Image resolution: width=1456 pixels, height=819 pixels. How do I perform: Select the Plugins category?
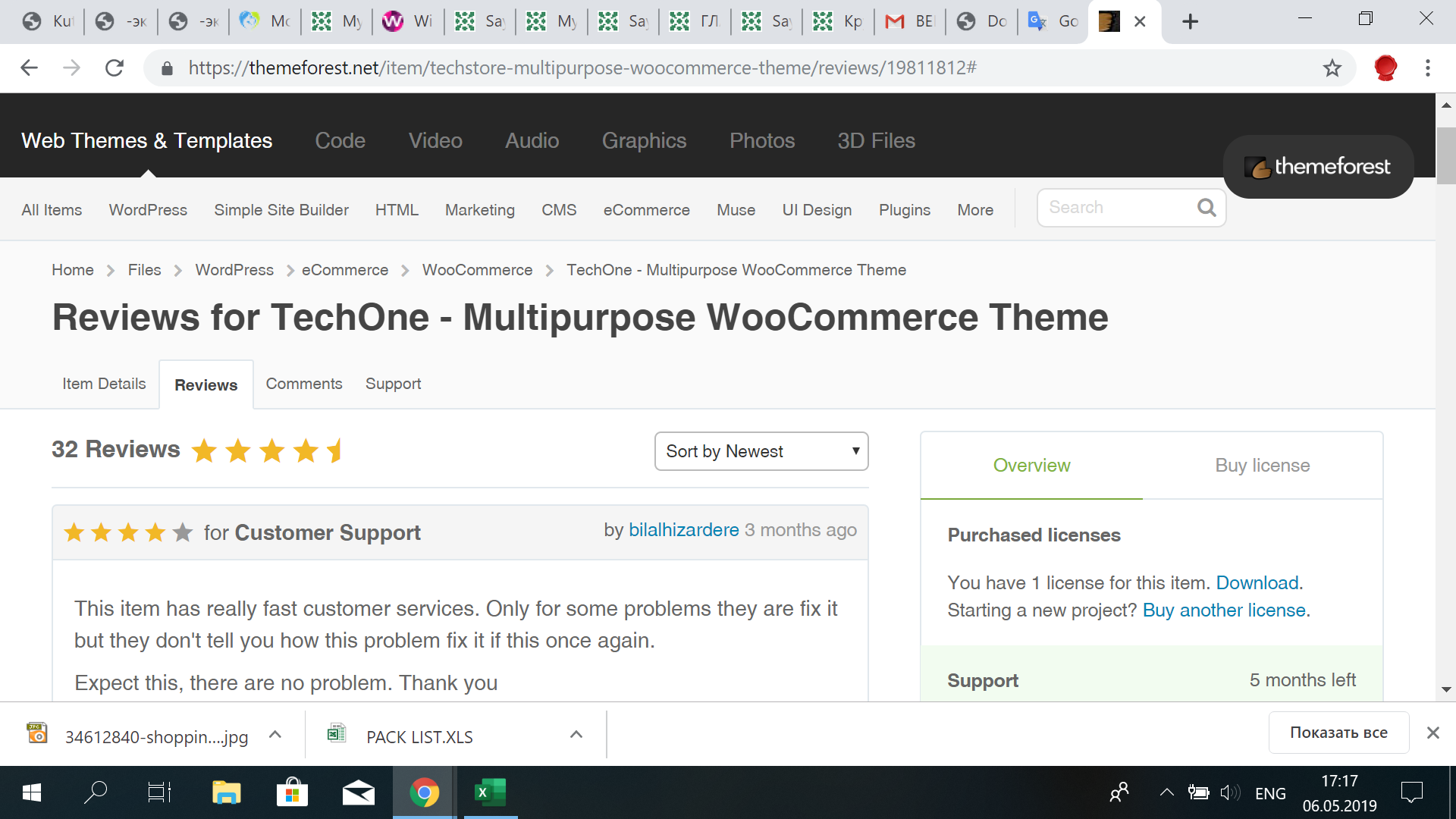click(904, 210)
